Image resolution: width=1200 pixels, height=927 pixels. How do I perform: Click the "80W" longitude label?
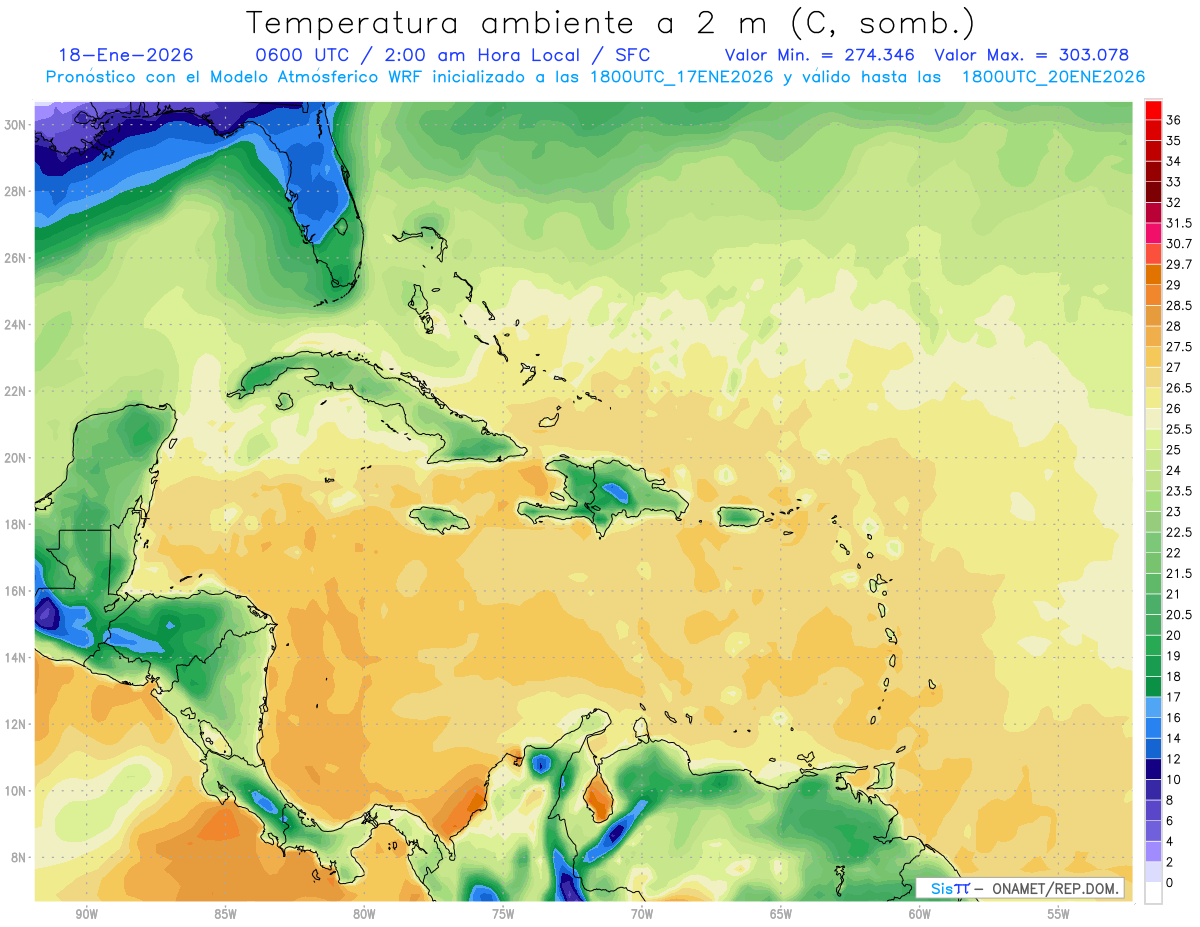(364, 914)
